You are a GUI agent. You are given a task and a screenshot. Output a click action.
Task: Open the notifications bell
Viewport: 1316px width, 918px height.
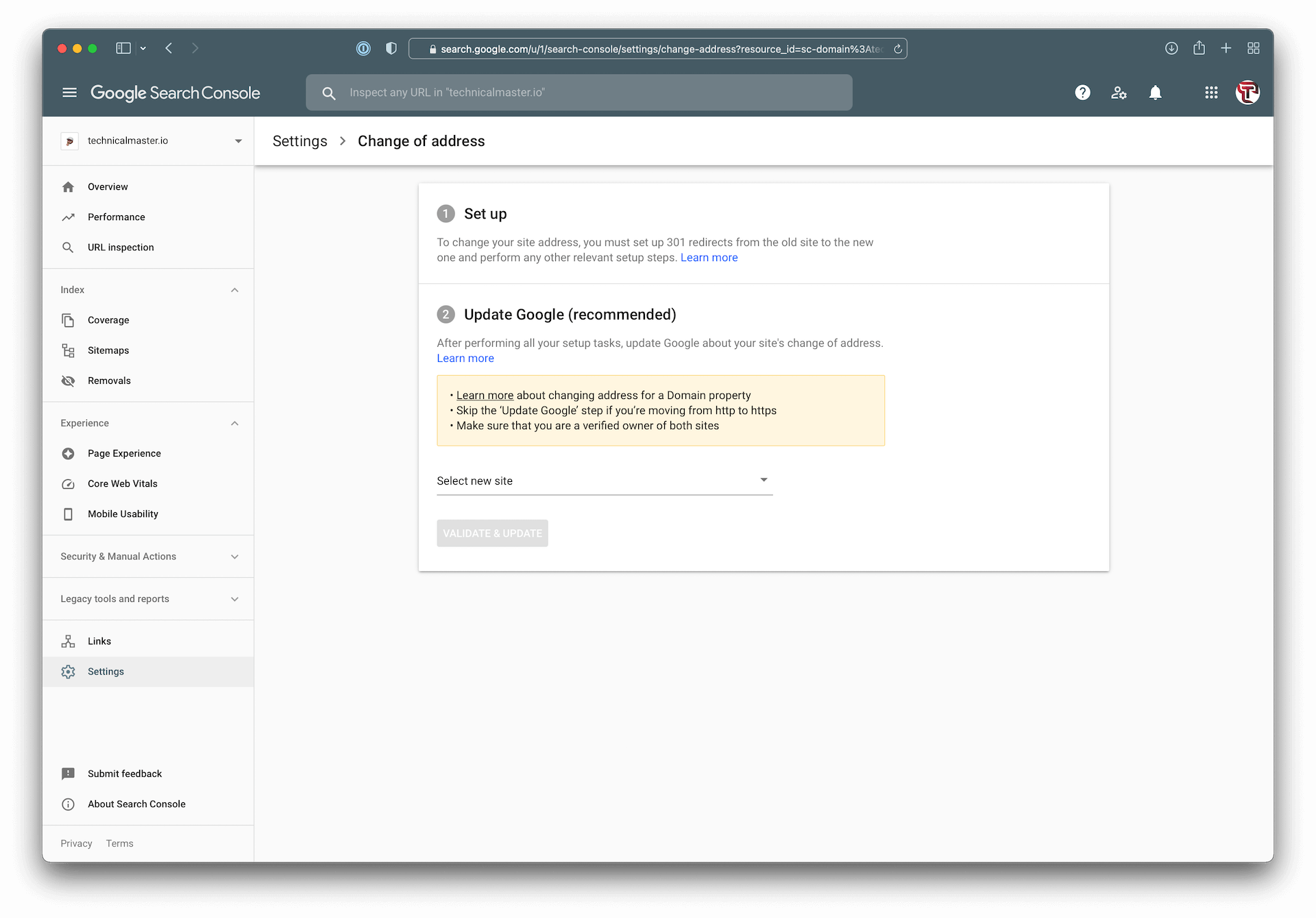tap(1155, 93)
